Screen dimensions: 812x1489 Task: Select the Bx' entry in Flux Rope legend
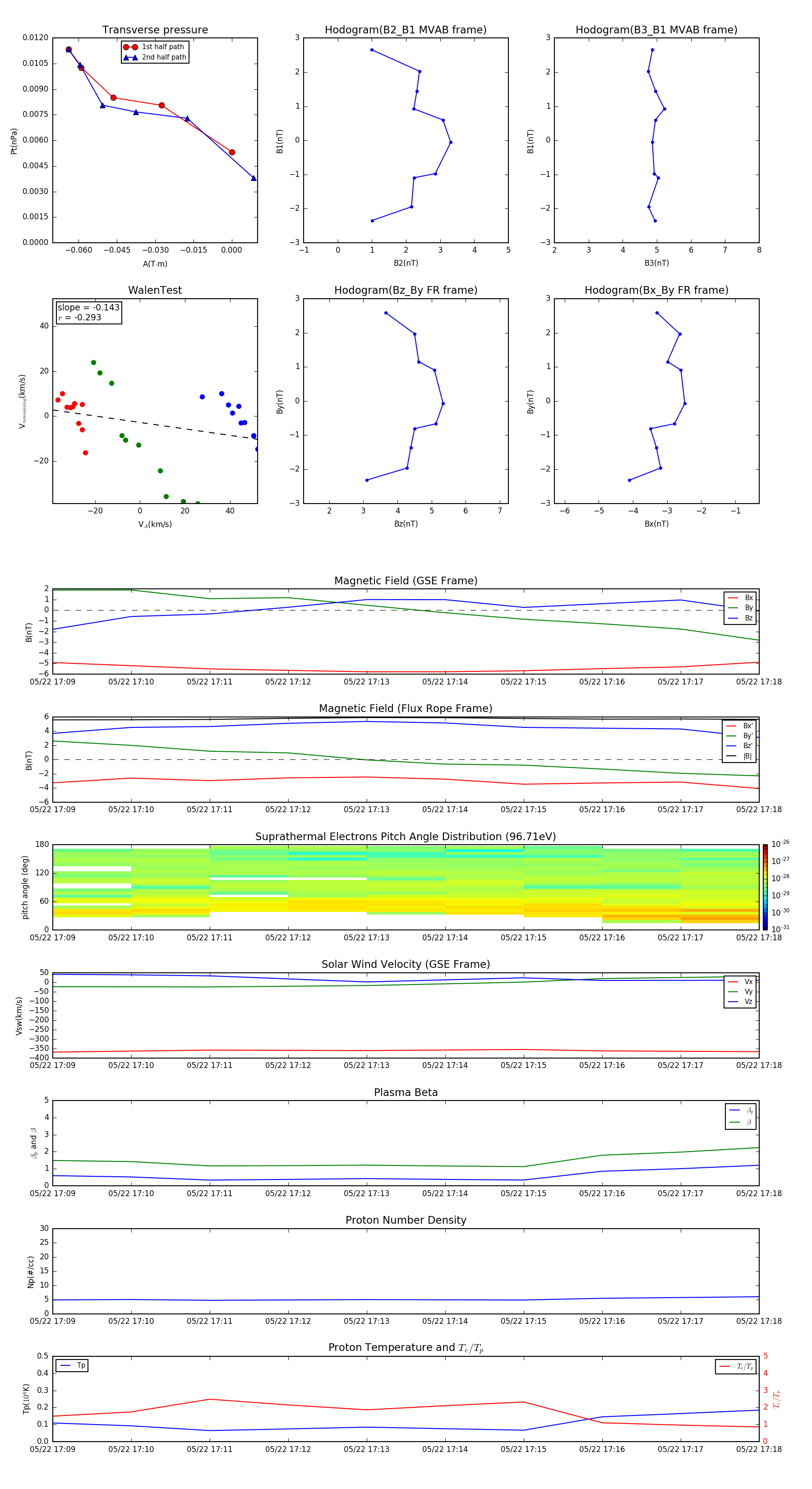740,726
